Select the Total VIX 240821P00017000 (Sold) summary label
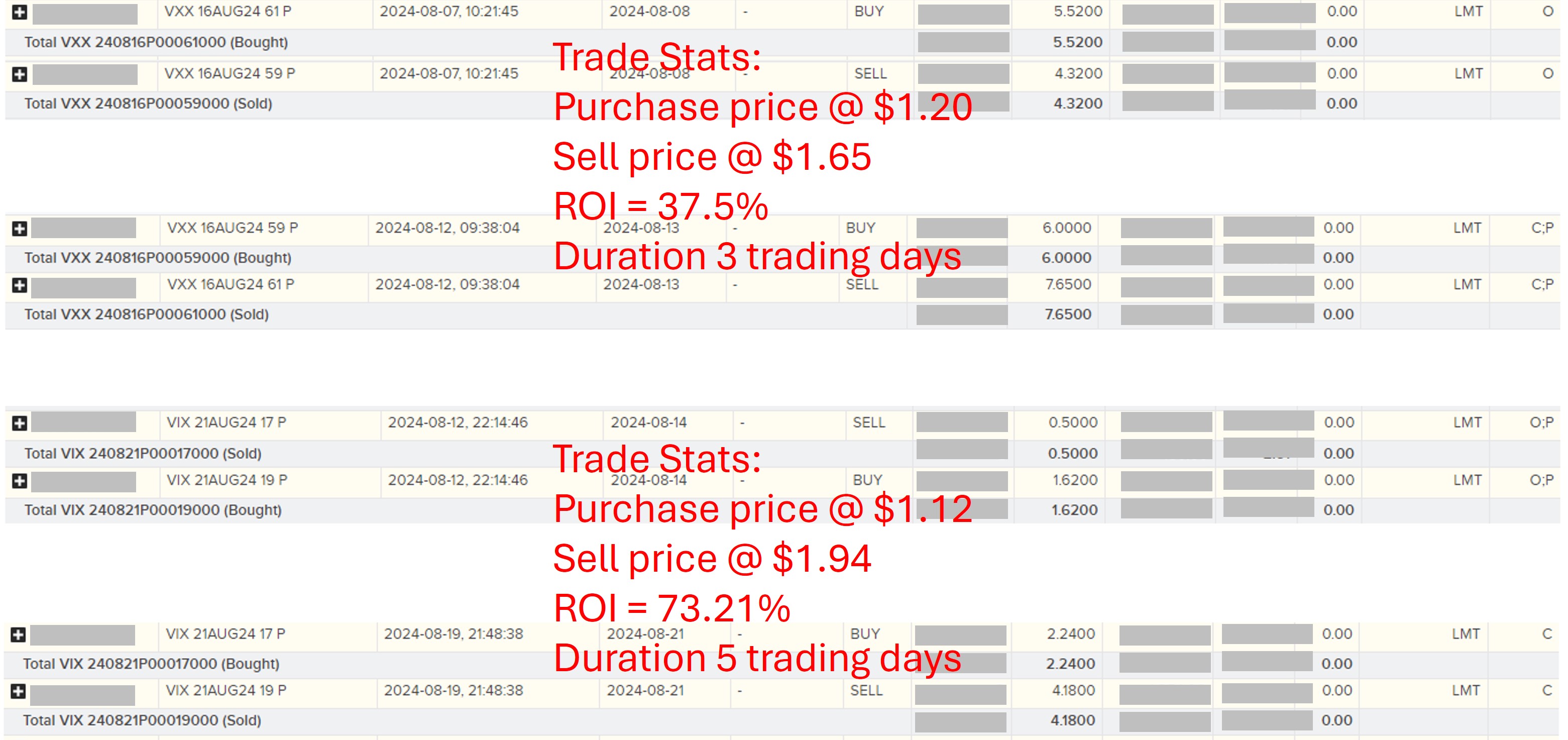 tap(143, 453)
